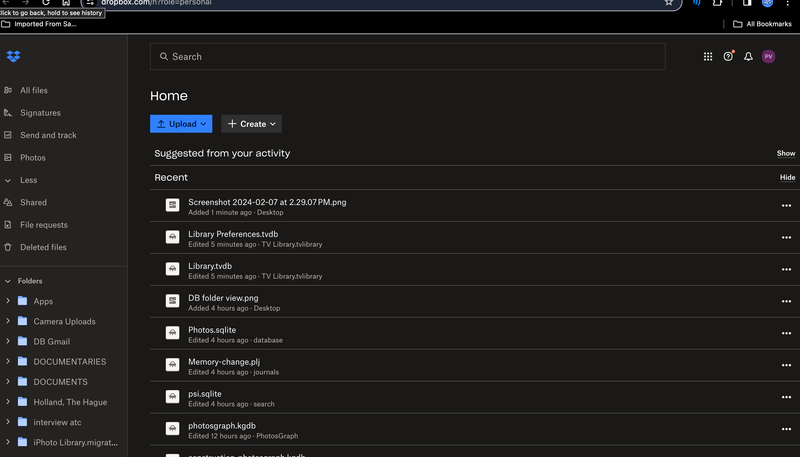Open Signatures in the sidebar
Image resolution: width=800 pixels, height=457 pixels.
(x=40, y=113)
